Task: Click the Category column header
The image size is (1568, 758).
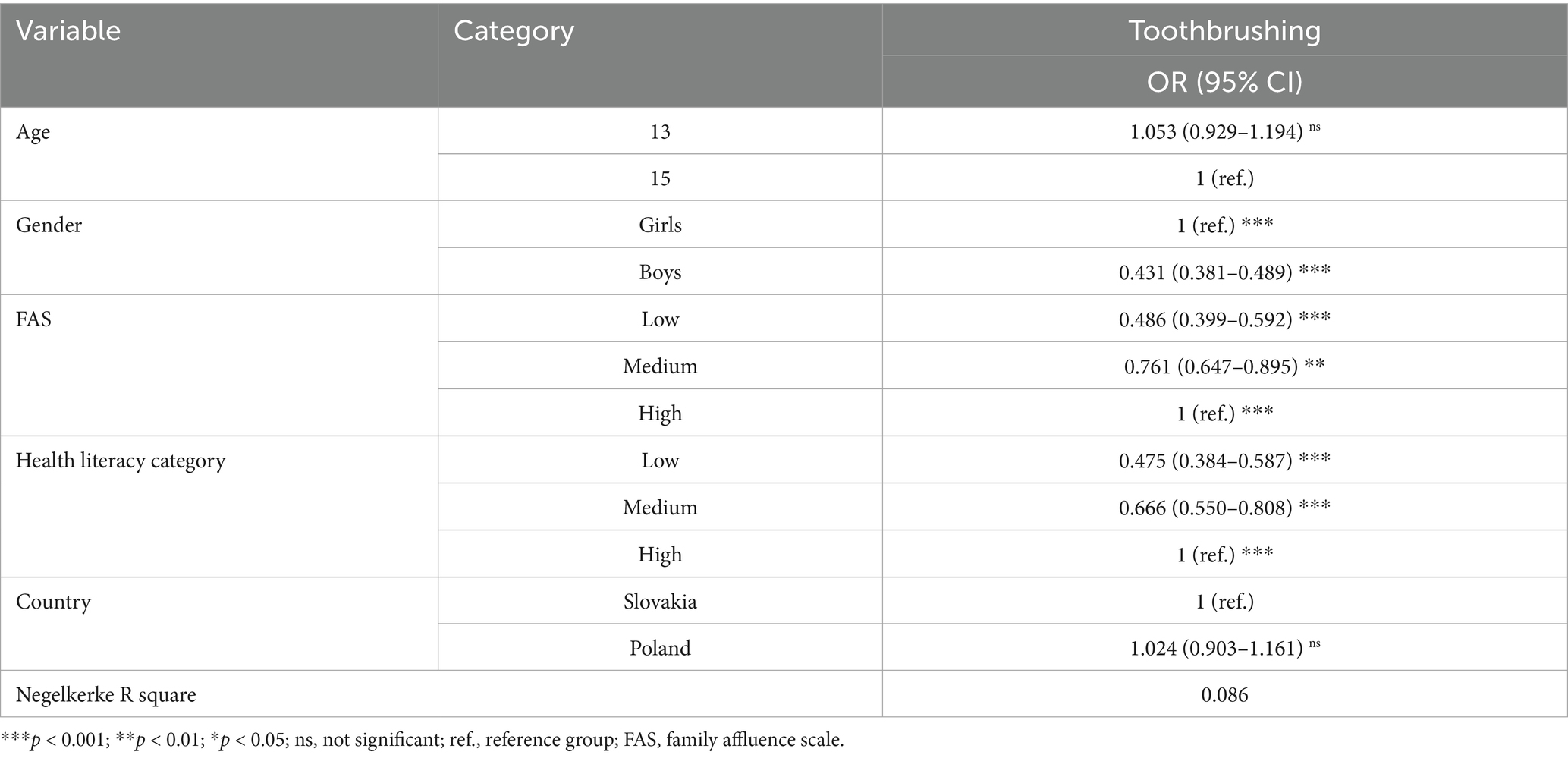Action: pos(514,31)
